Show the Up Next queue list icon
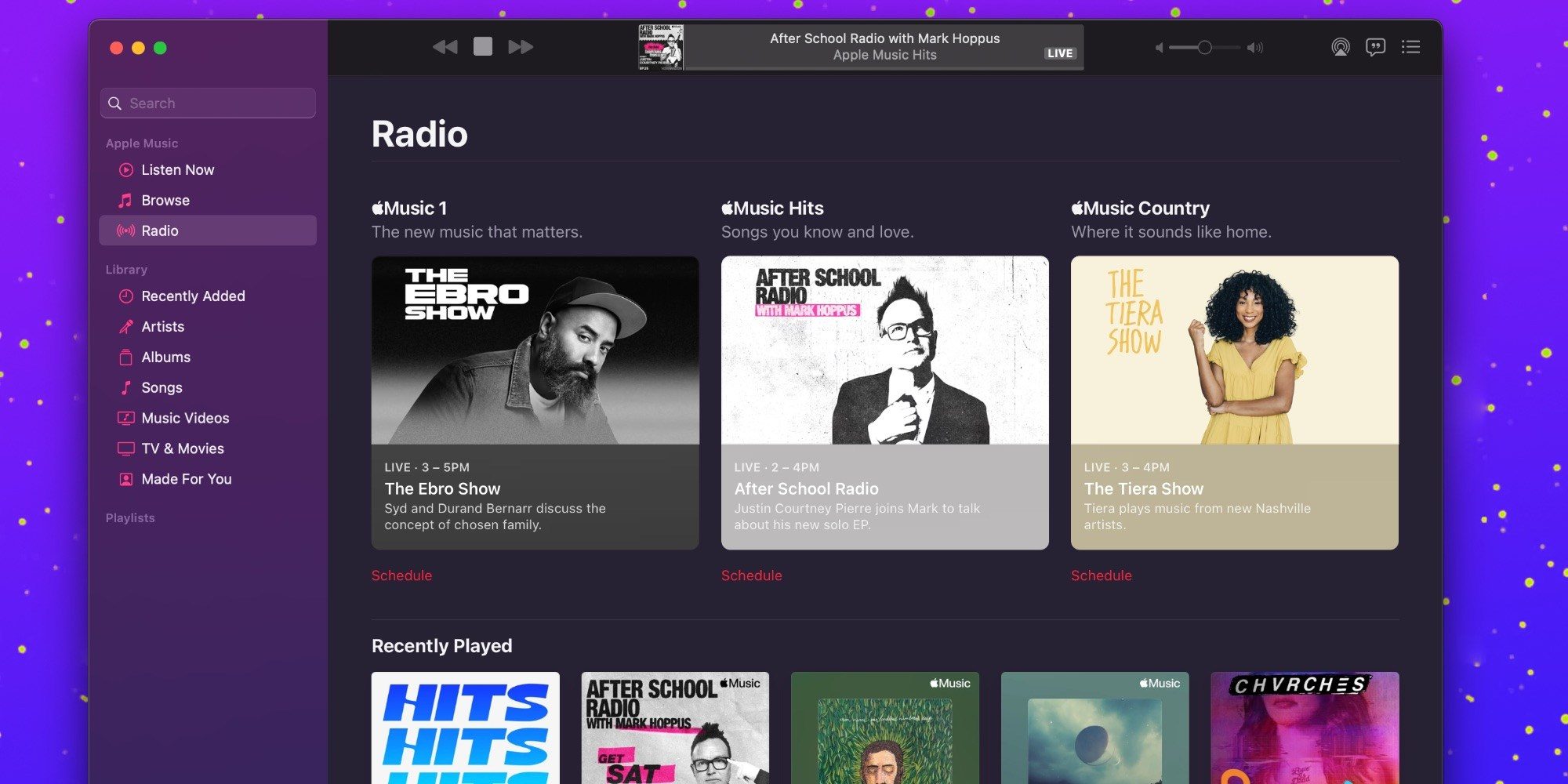Viewport: 1568px width, 784px height. 1410,47
